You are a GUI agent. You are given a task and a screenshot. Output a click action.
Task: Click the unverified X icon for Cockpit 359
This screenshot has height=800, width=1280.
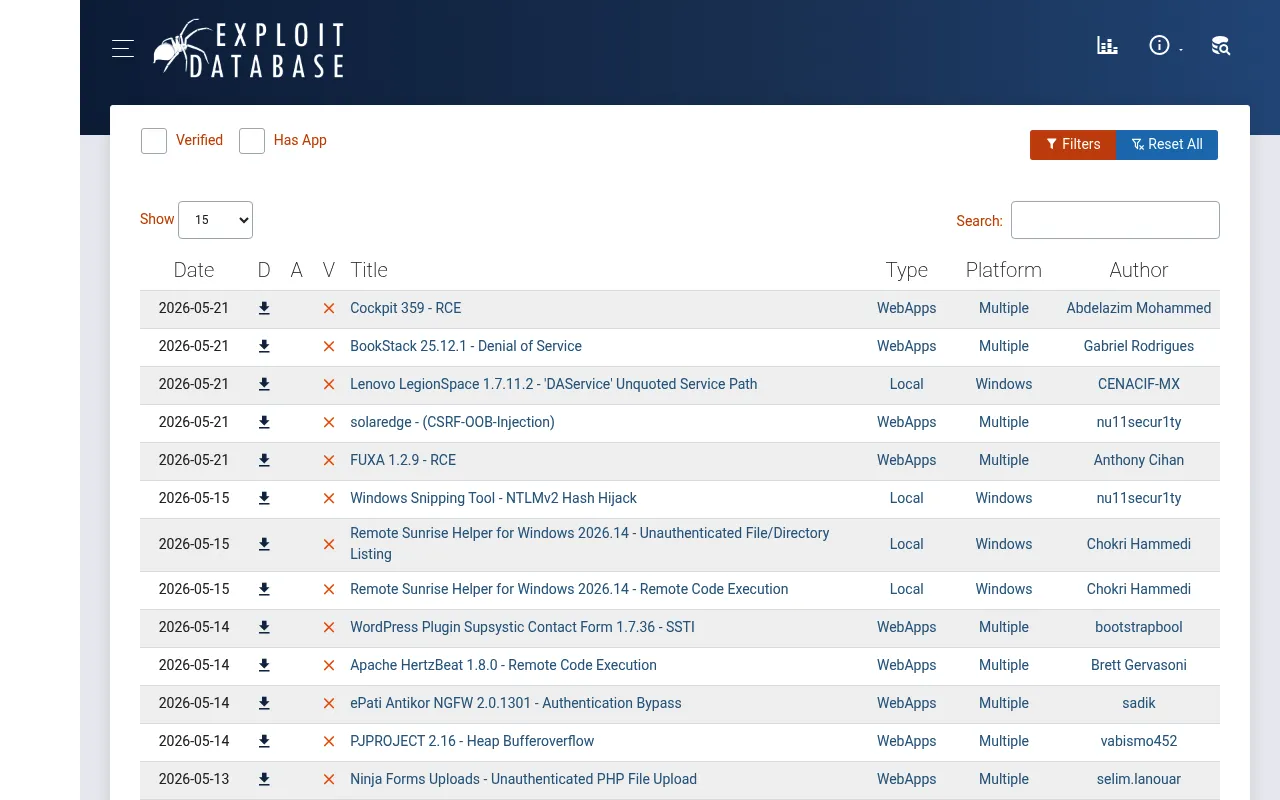(329, 309)
